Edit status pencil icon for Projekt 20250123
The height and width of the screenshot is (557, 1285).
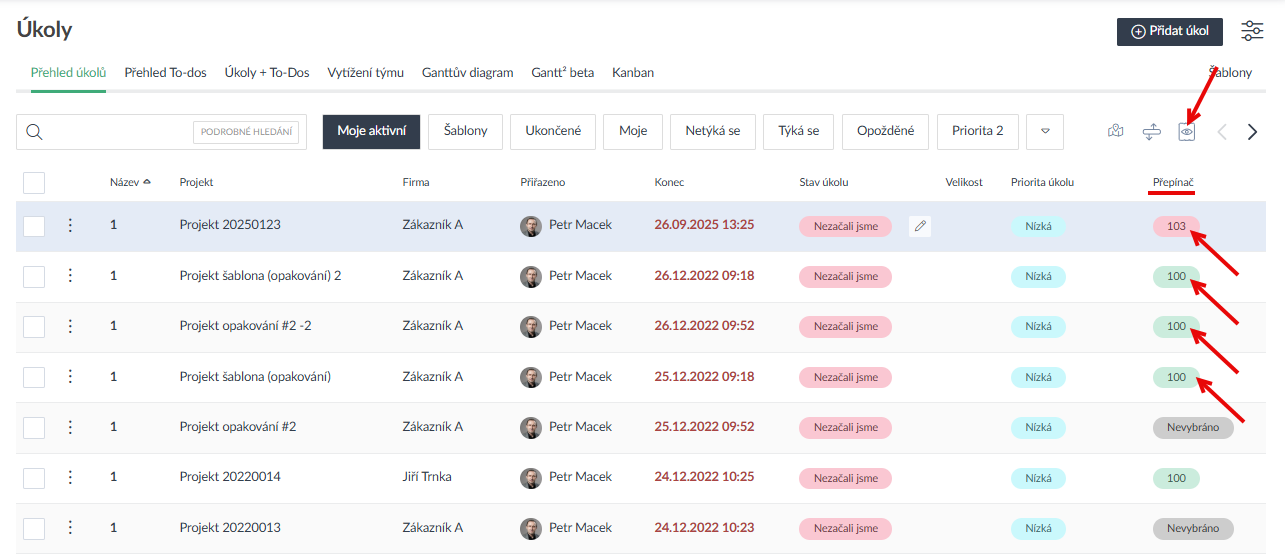[920, 226]
